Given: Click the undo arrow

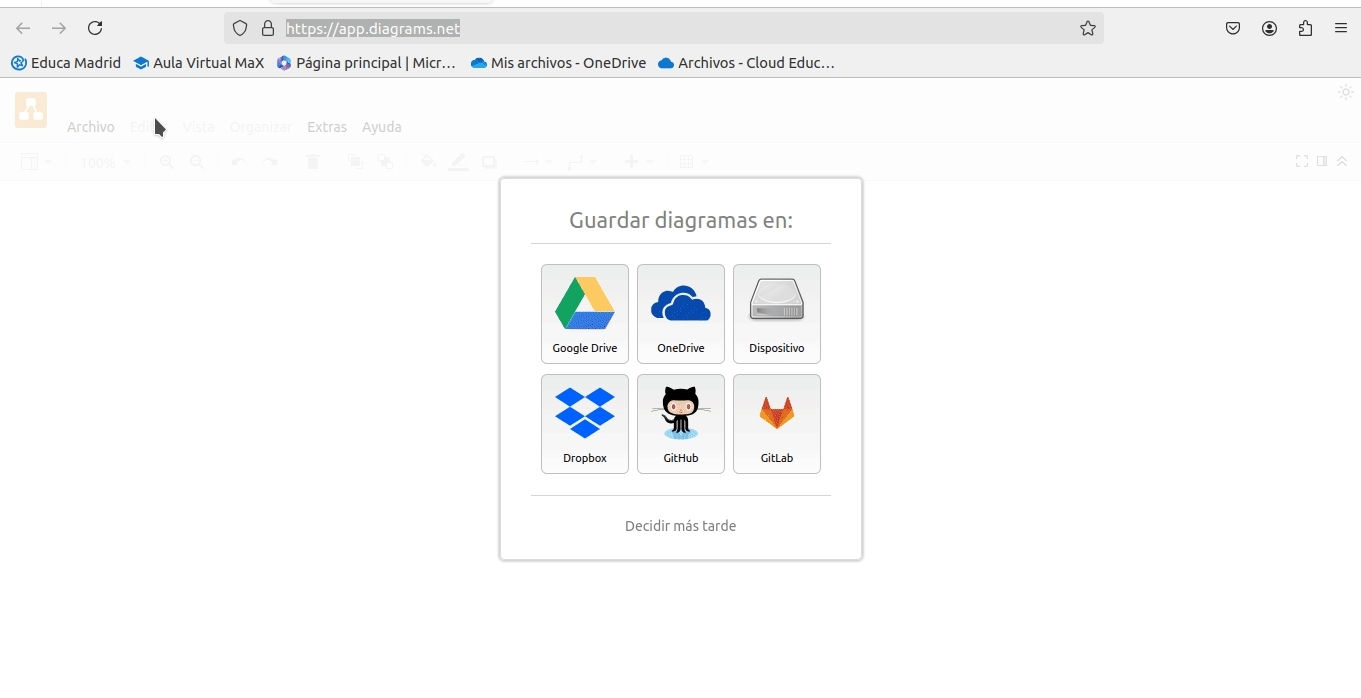Looking at the screenshot, I should (238, 162).
